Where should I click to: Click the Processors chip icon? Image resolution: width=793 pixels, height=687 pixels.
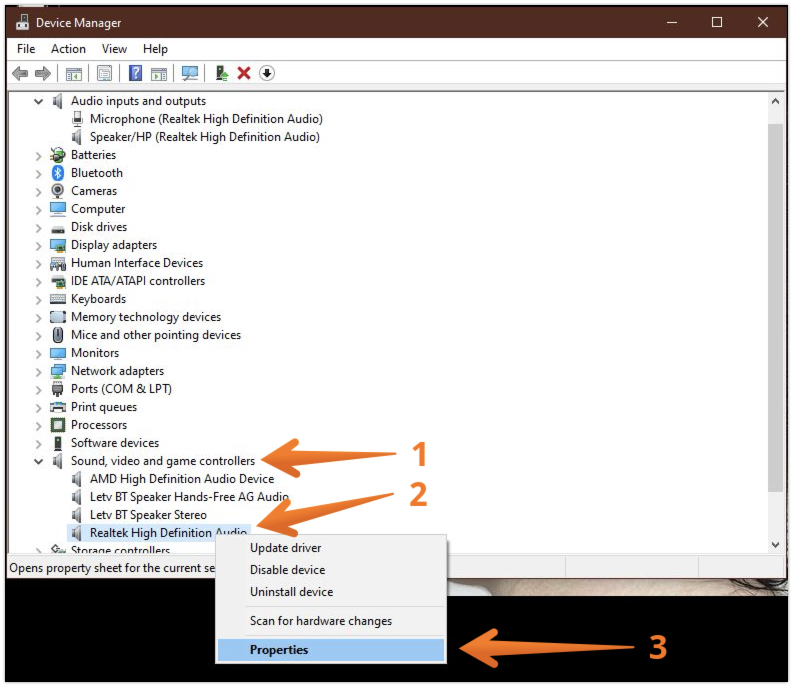tap(58, 425)
